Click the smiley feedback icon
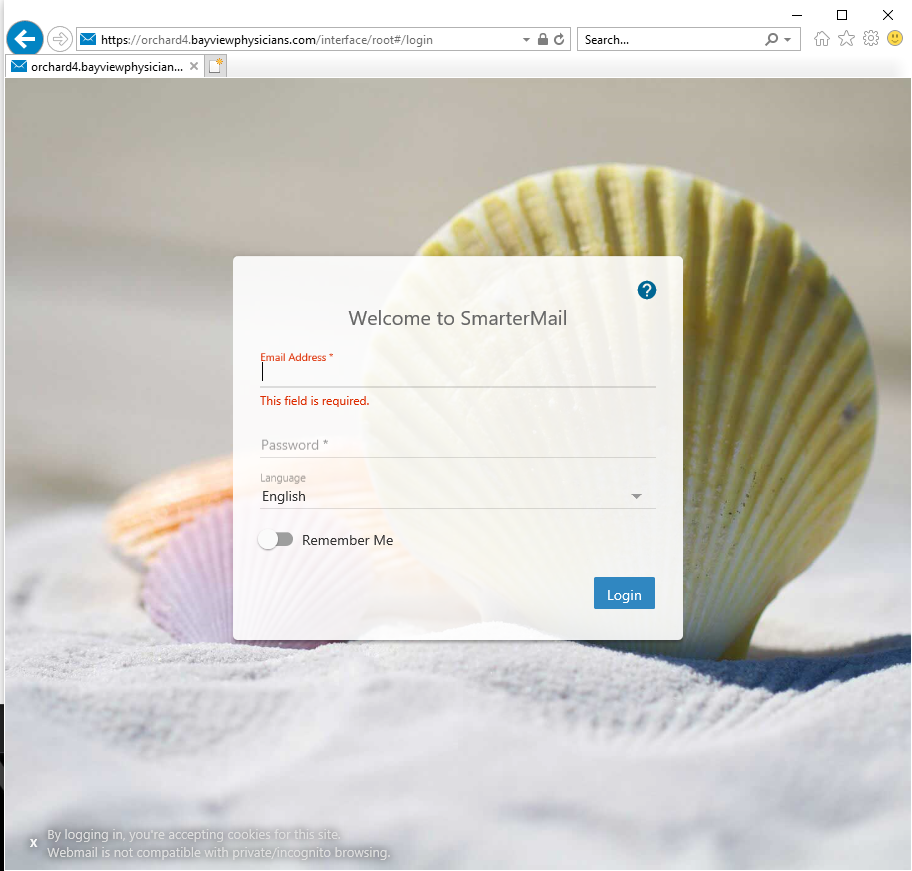Image resolution: width=912 pixels, height=871 pixels. tap(895, 39)
